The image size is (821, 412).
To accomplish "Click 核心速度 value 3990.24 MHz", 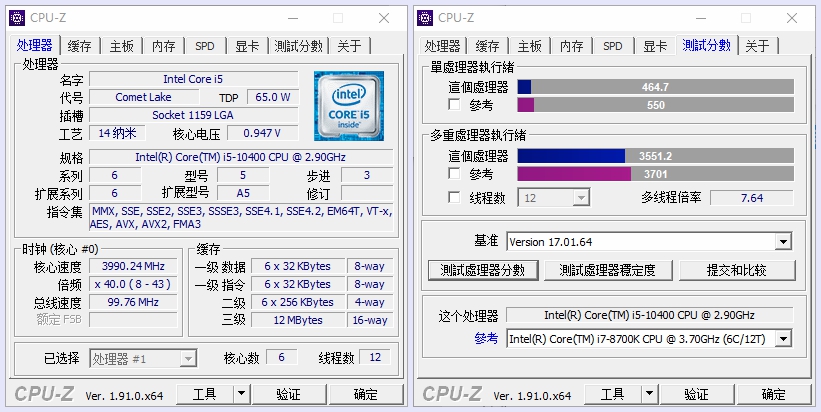I will 133,266.
